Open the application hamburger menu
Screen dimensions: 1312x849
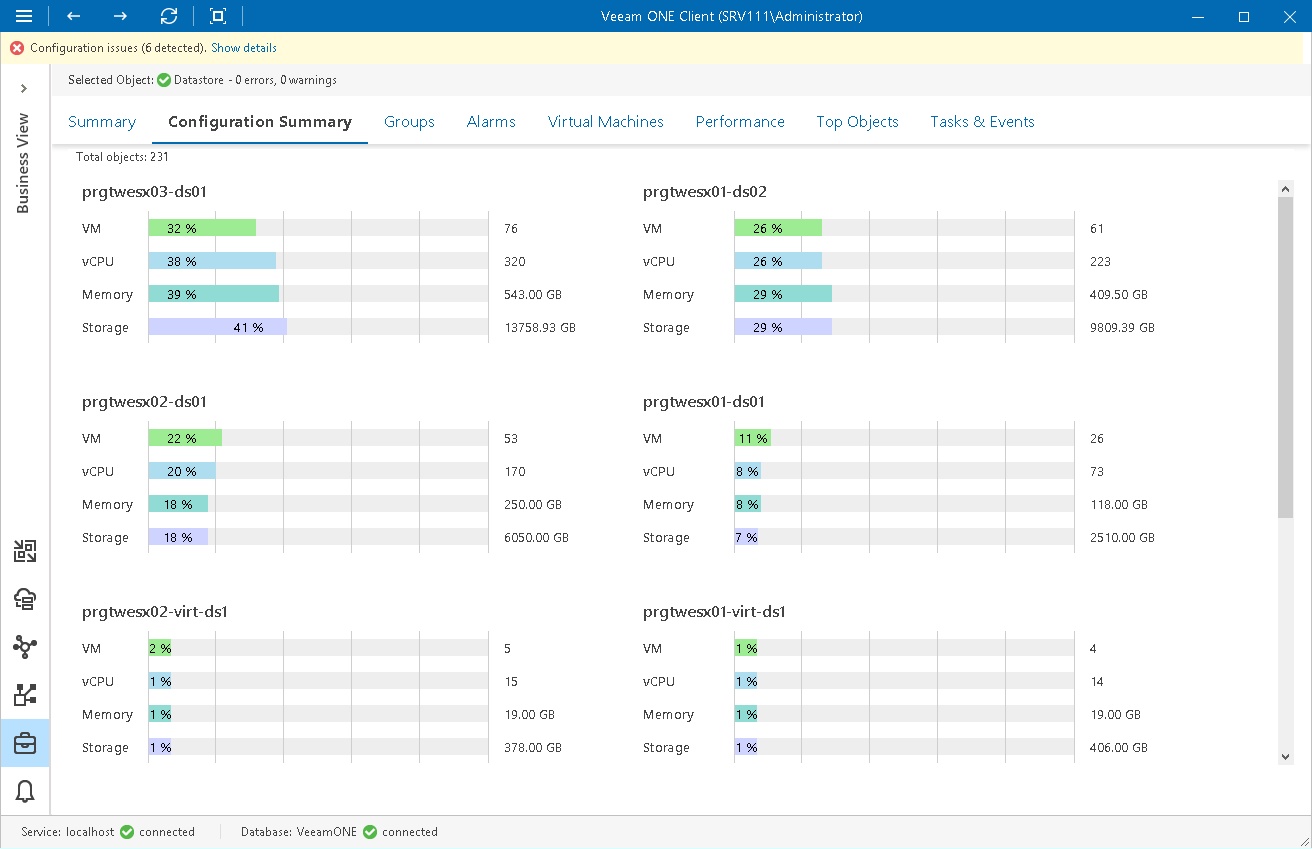(25, 16)
